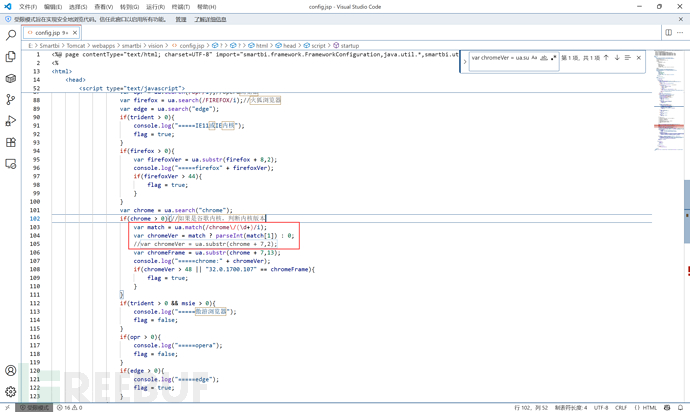This screenshot has height=412, width=690.
Task: Click the restricted mode status bar button
Action: point(34,408)
